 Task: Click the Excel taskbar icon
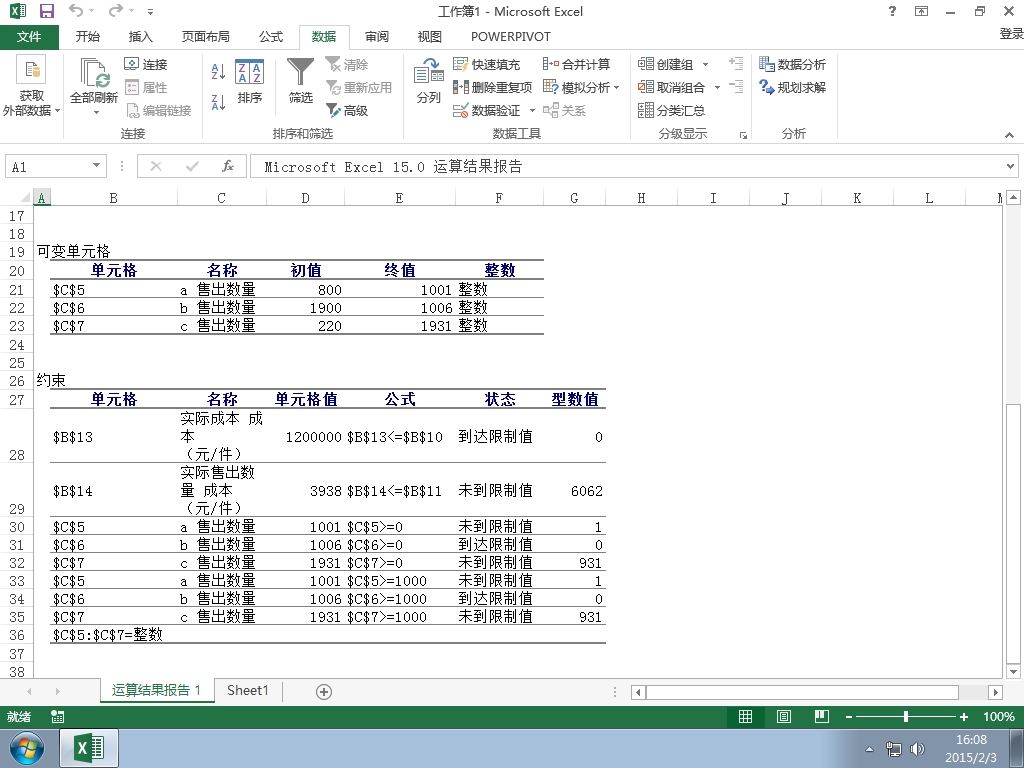pos(89,748)
